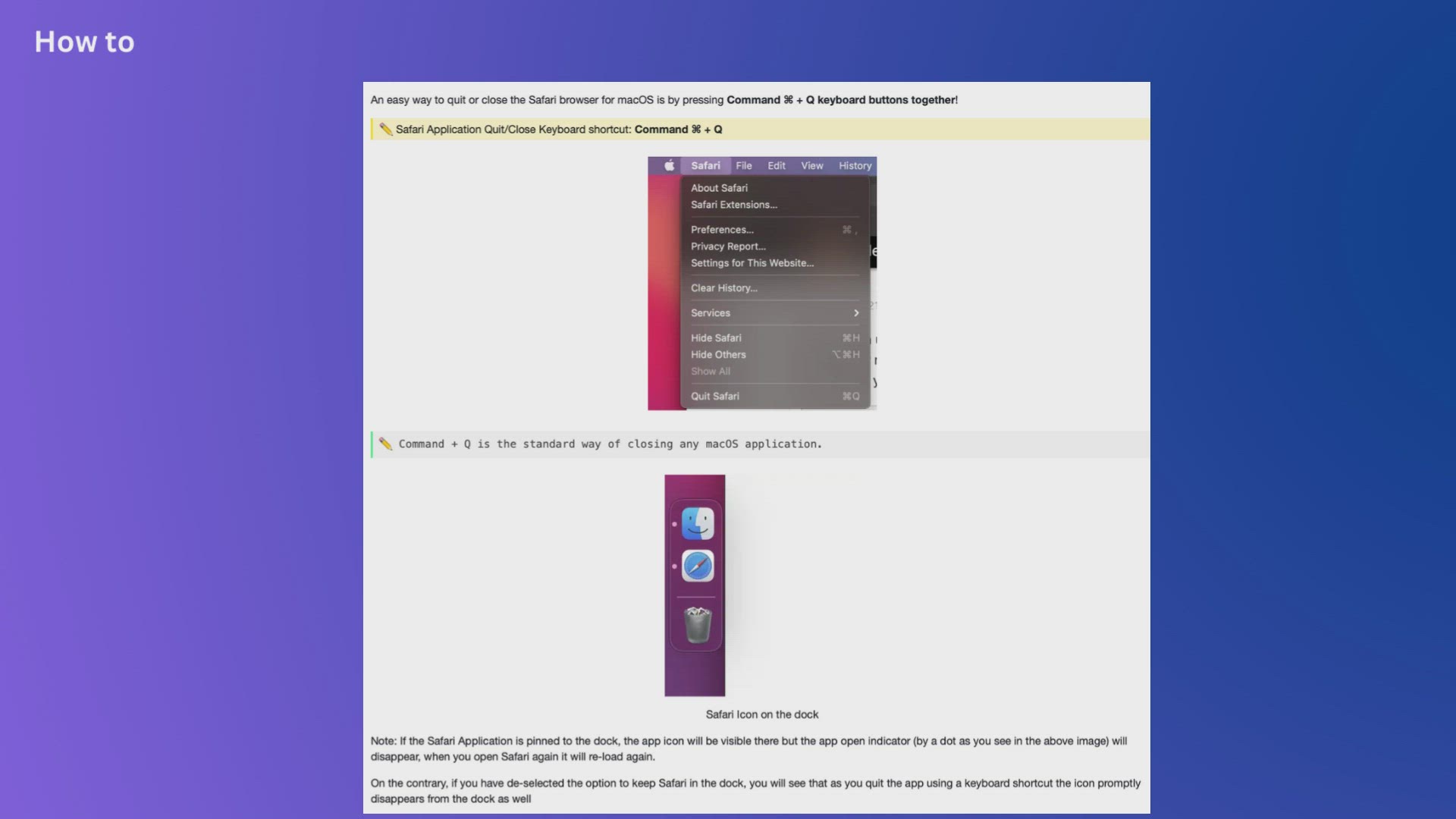Choose Hide Others in the menu
Screen dimensions: 1456x819
(x=718, y=355)
